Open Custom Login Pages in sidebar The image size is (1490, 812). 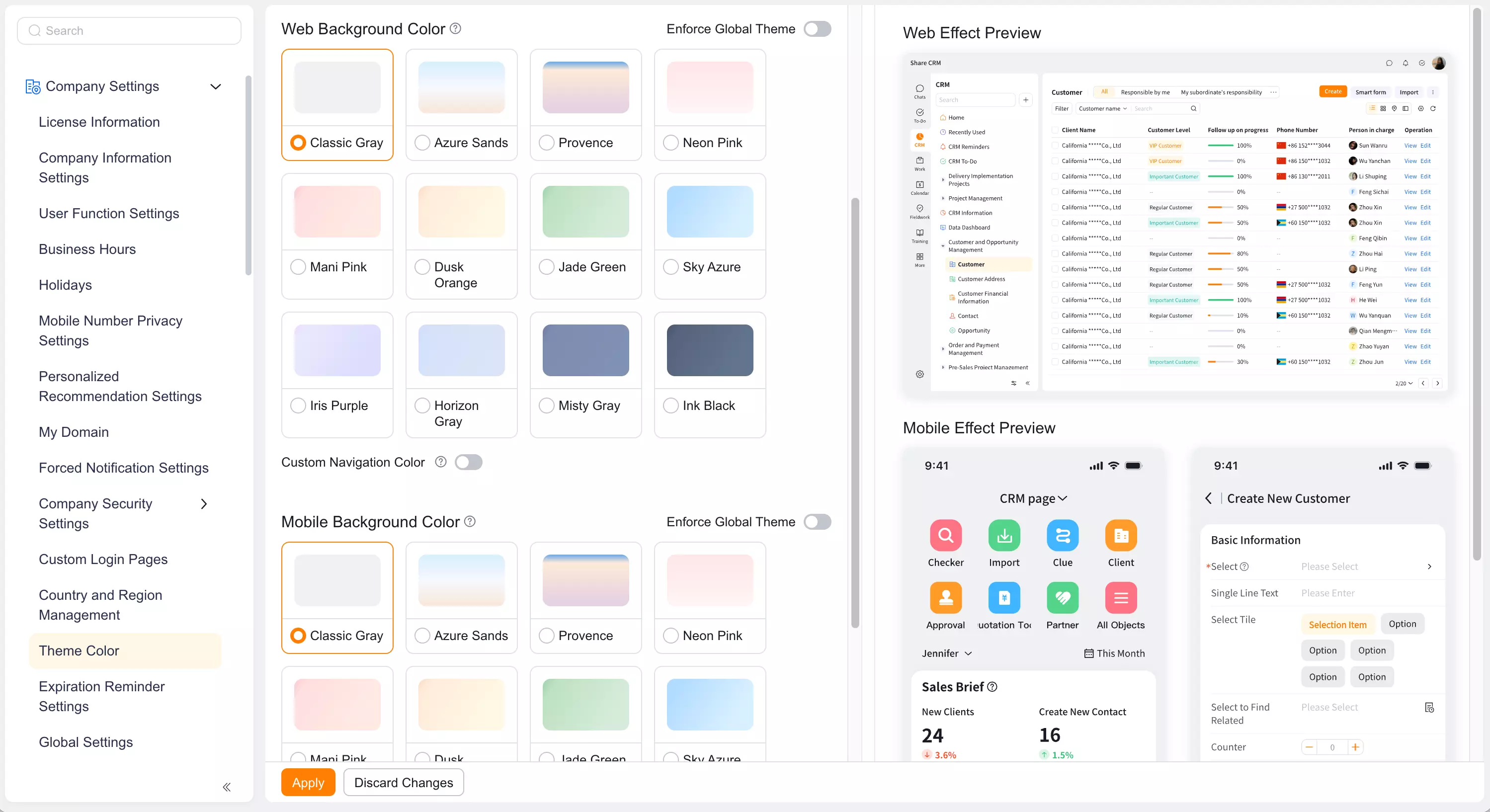pyautogui.click(x=103, y=559)
